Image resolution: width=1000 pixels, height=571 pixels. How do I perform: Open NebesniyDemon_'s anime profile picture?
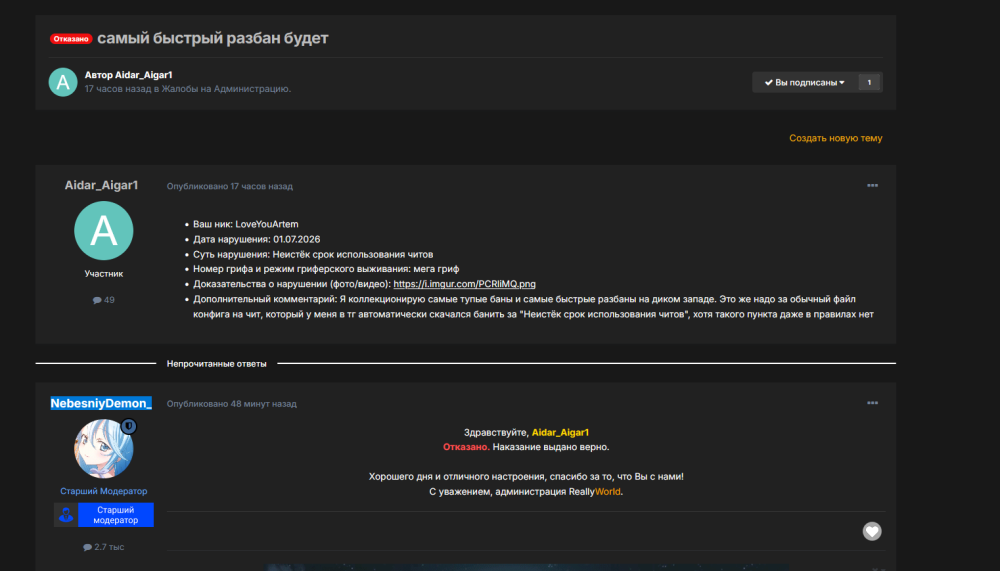(x=103, y=449)
